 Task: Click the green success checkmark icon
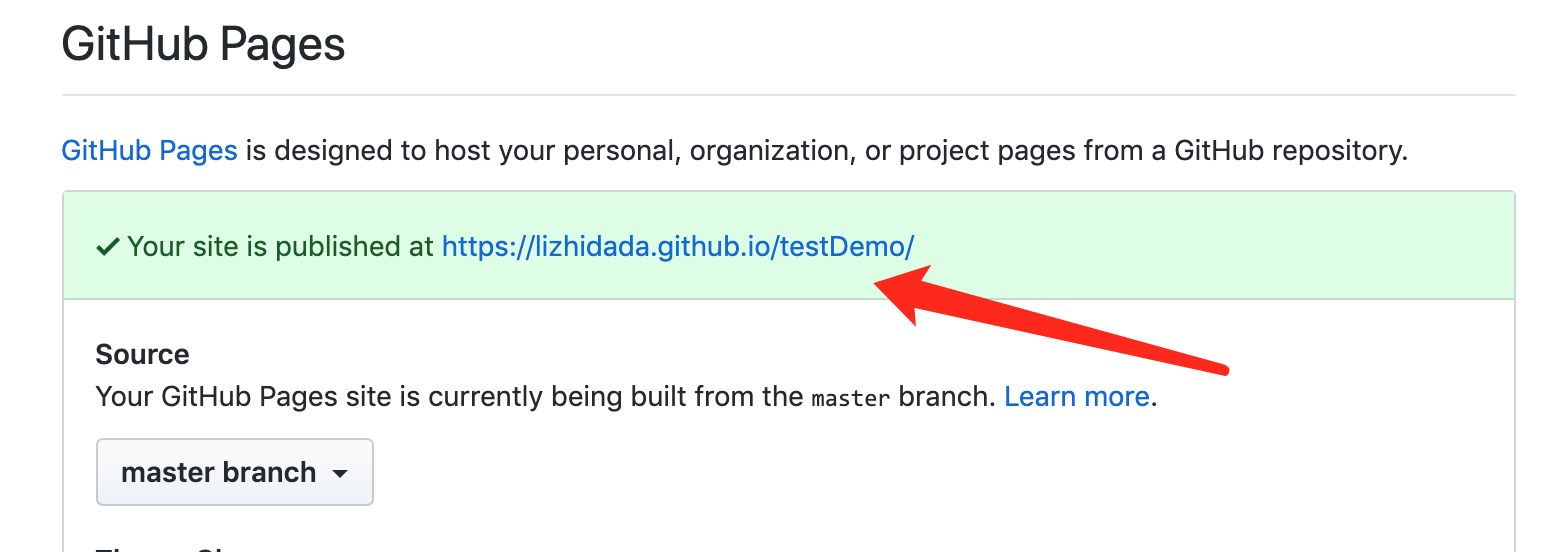[107, 246]
